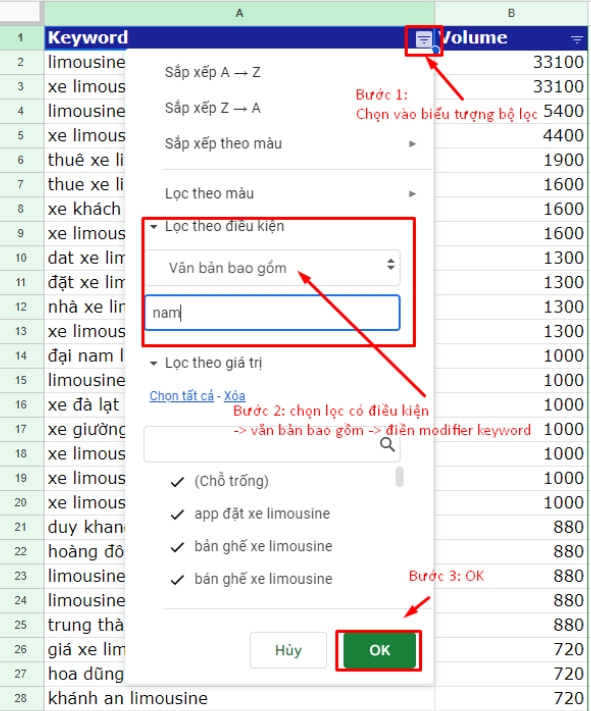Click the Chọn tất cả link
The image size is (591, 711).
[x=181, y=396]
